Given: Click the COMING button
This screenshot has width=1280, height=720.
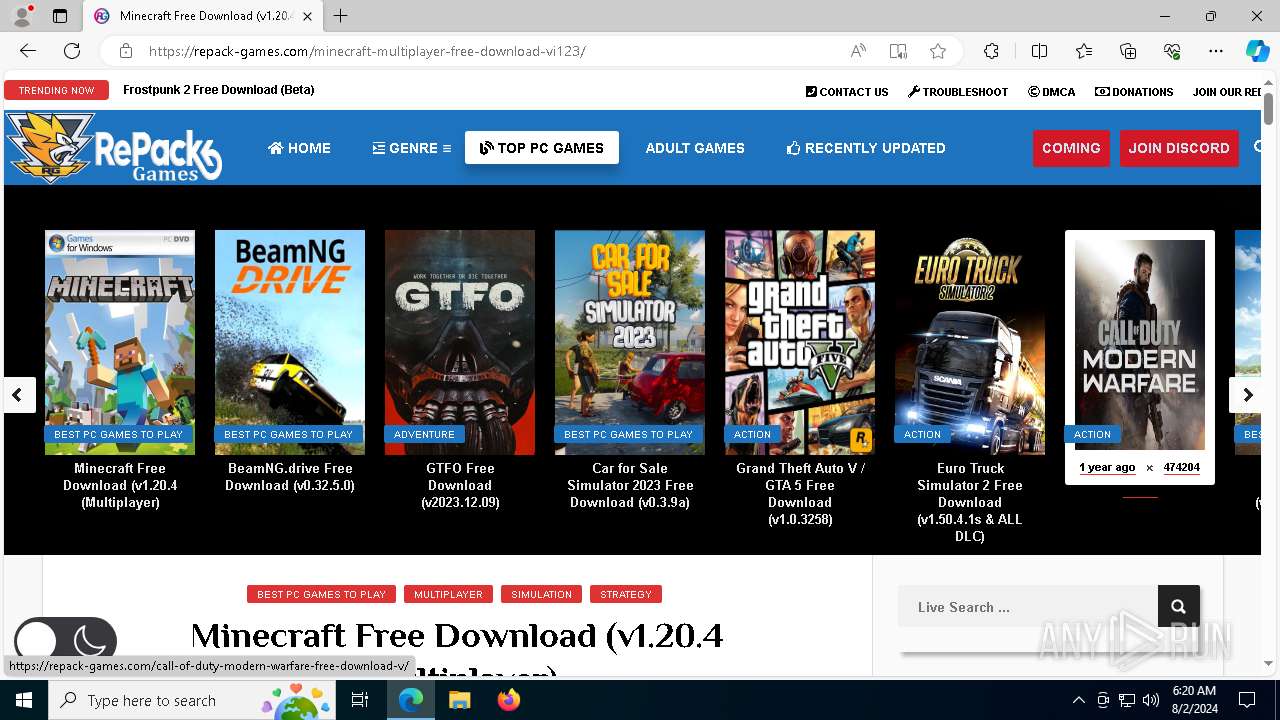Looking at the screenshot, I should 1071,148.
